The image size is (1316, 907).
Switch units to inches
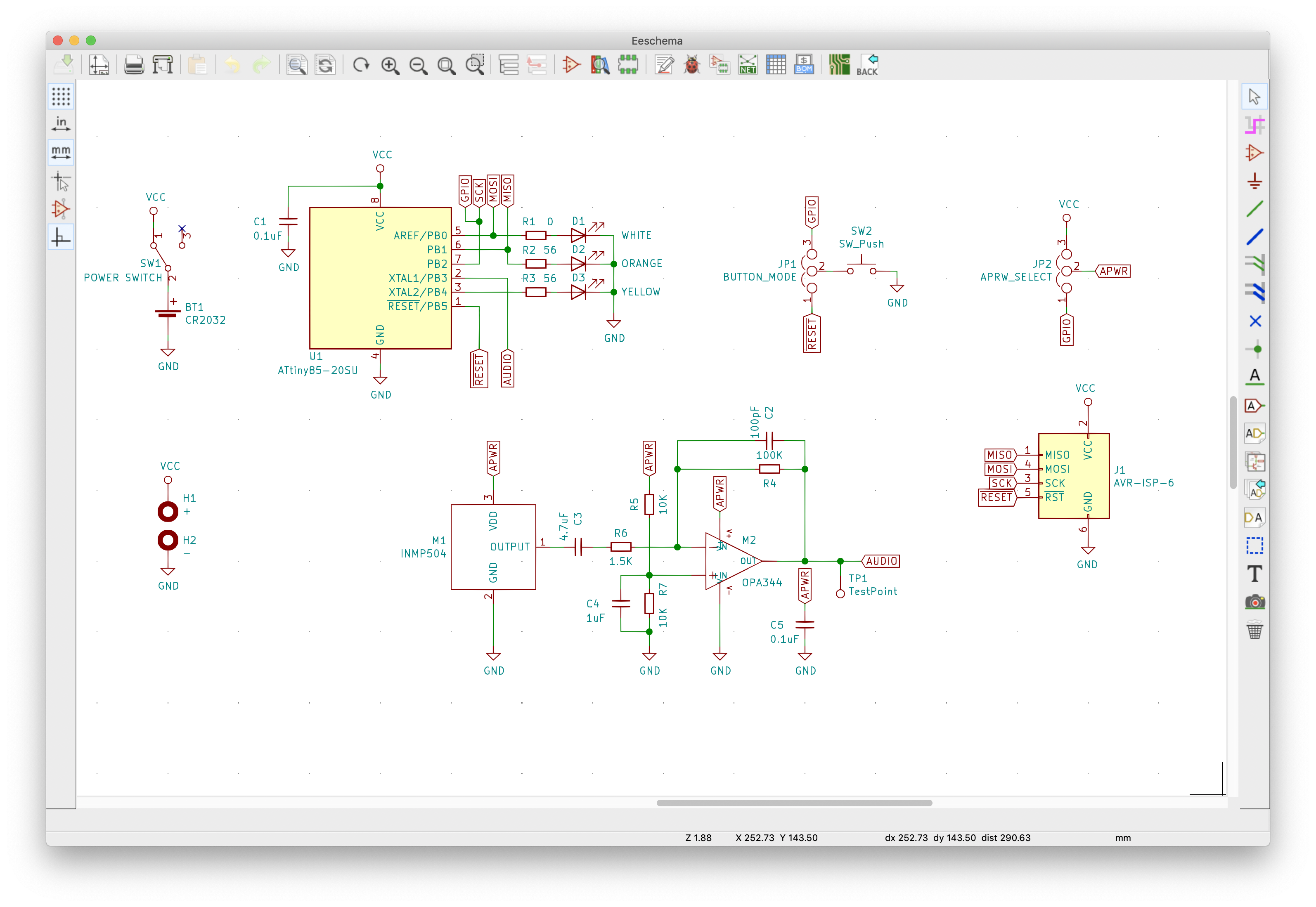coord(61,125)
